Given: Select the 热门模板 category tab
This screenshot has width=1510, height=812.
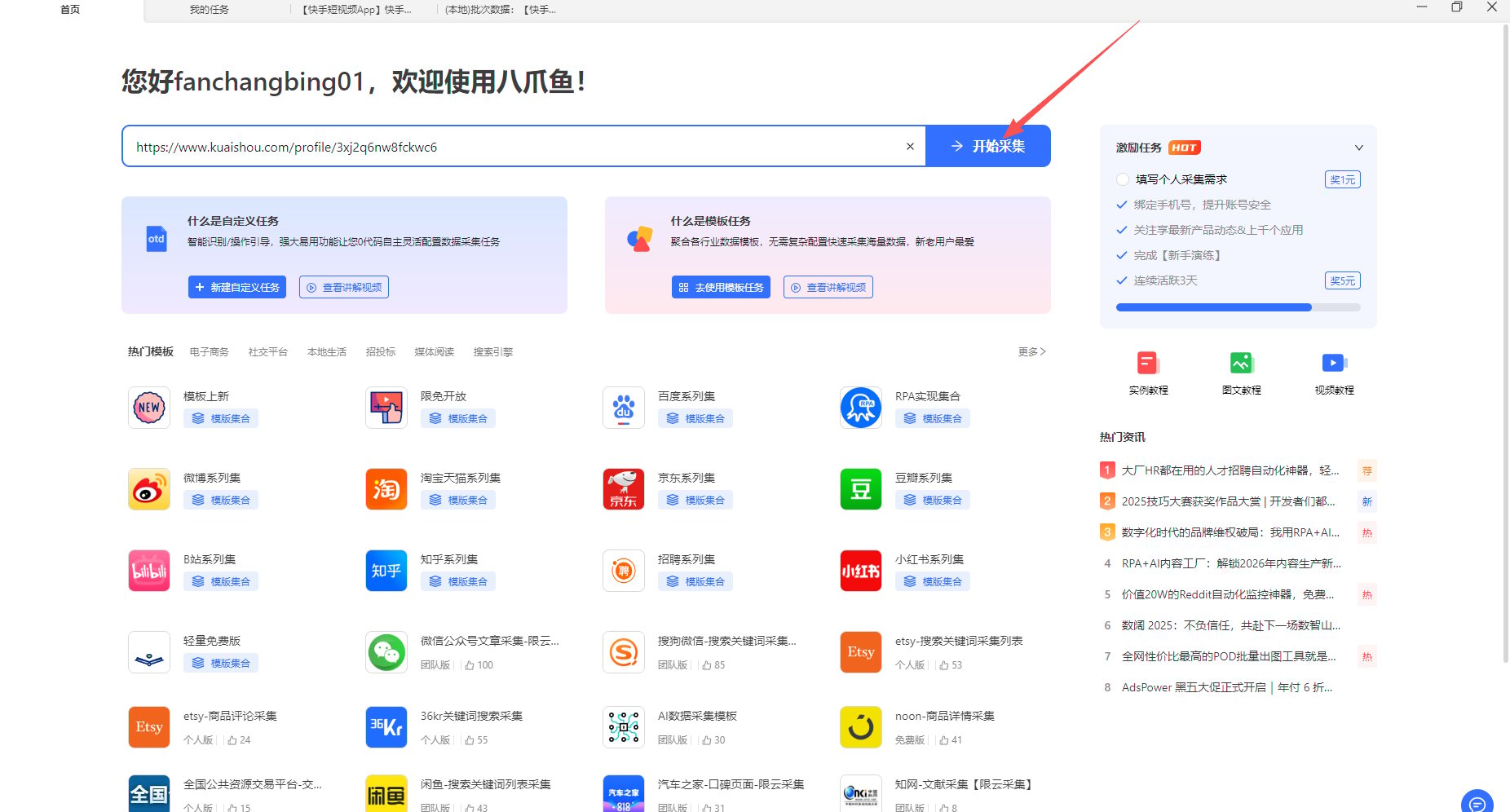Looking at the screenshot, I should tap(151, 351).
